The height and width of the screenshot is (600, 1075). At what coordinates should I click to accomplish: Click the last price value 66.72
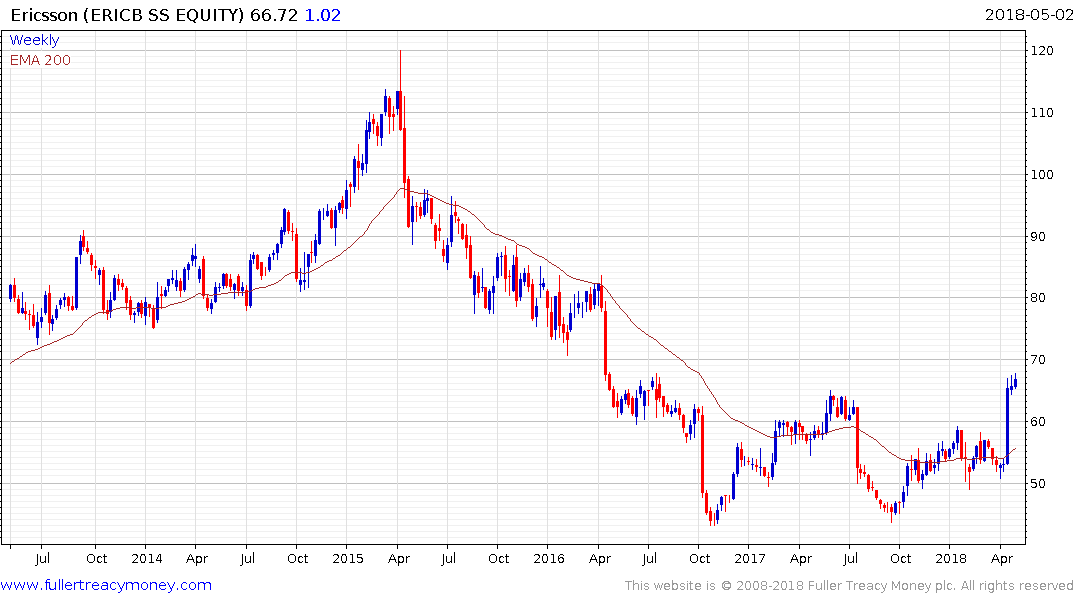click(x=274, y=15)
